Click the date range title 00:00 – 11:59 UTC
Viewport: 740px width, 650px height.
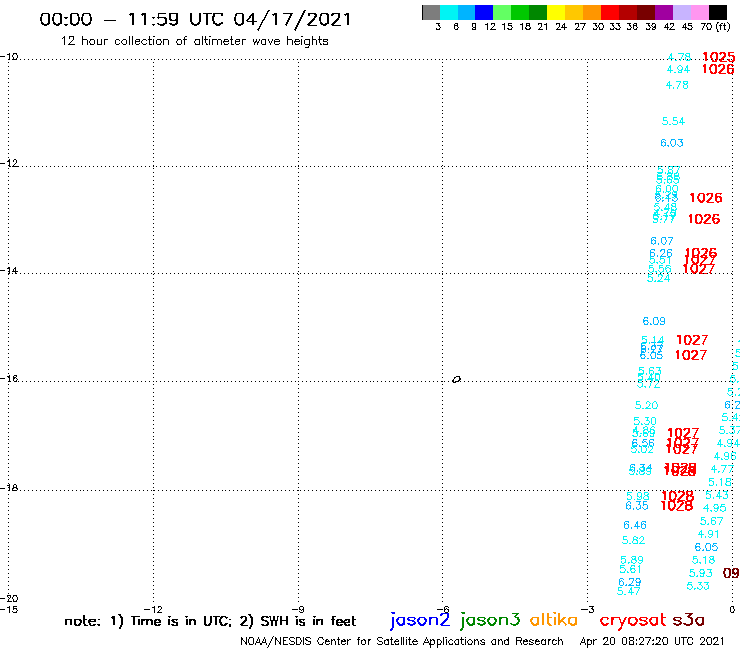[195, 19]
